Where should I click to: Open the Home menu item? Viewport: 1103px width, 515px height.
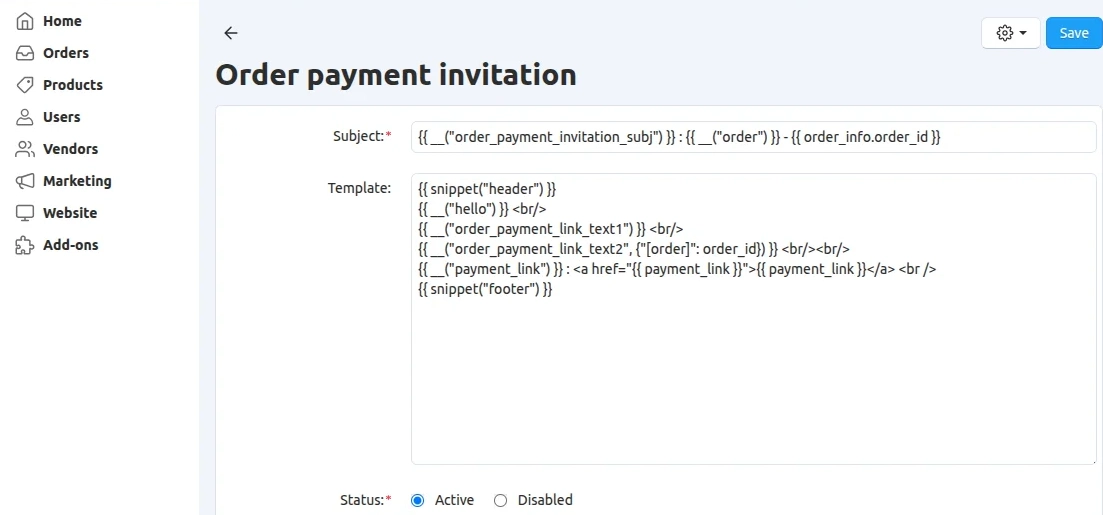[62, 21]
